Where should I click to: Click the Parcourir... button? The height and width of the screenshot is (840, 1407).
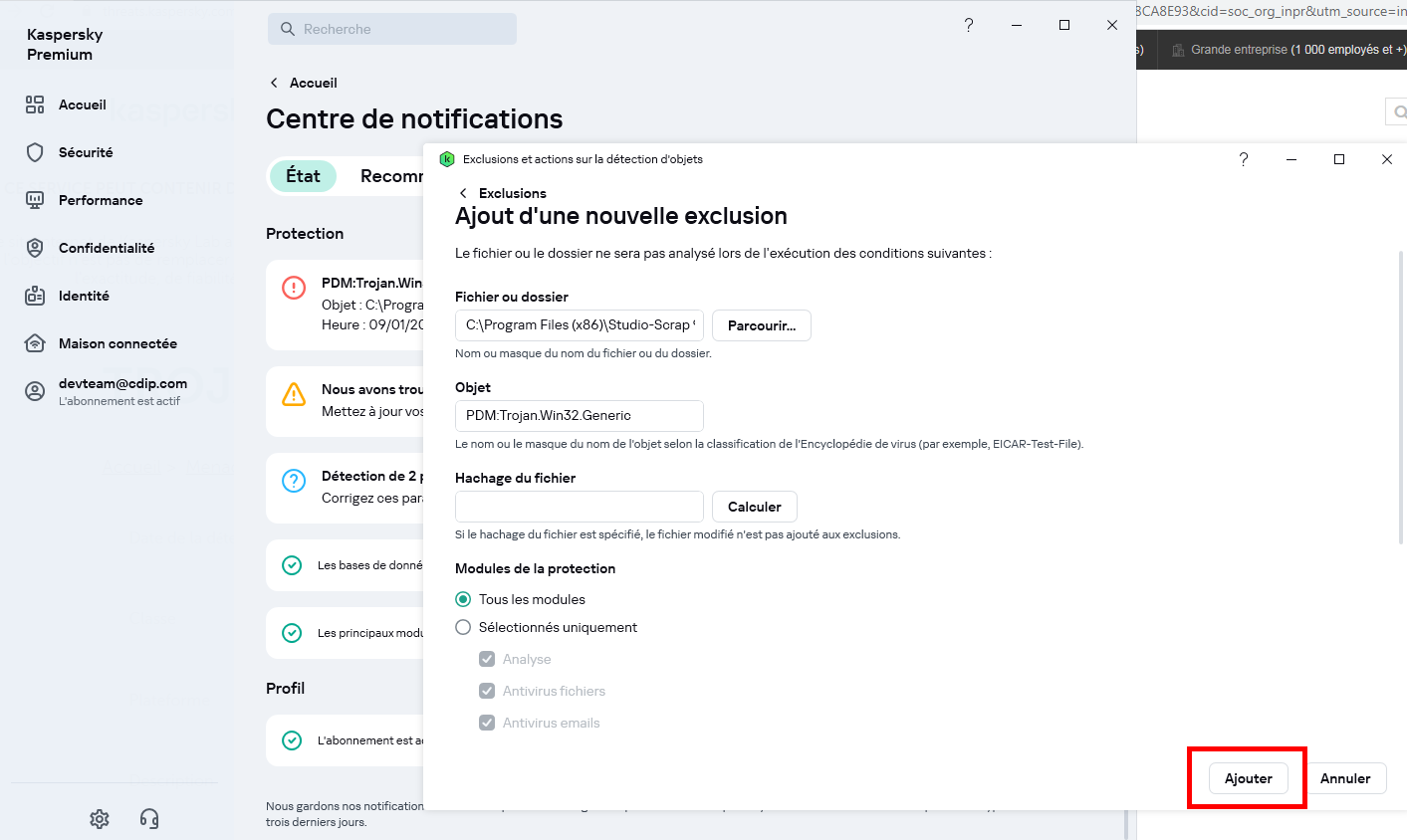tap(762, 325)
